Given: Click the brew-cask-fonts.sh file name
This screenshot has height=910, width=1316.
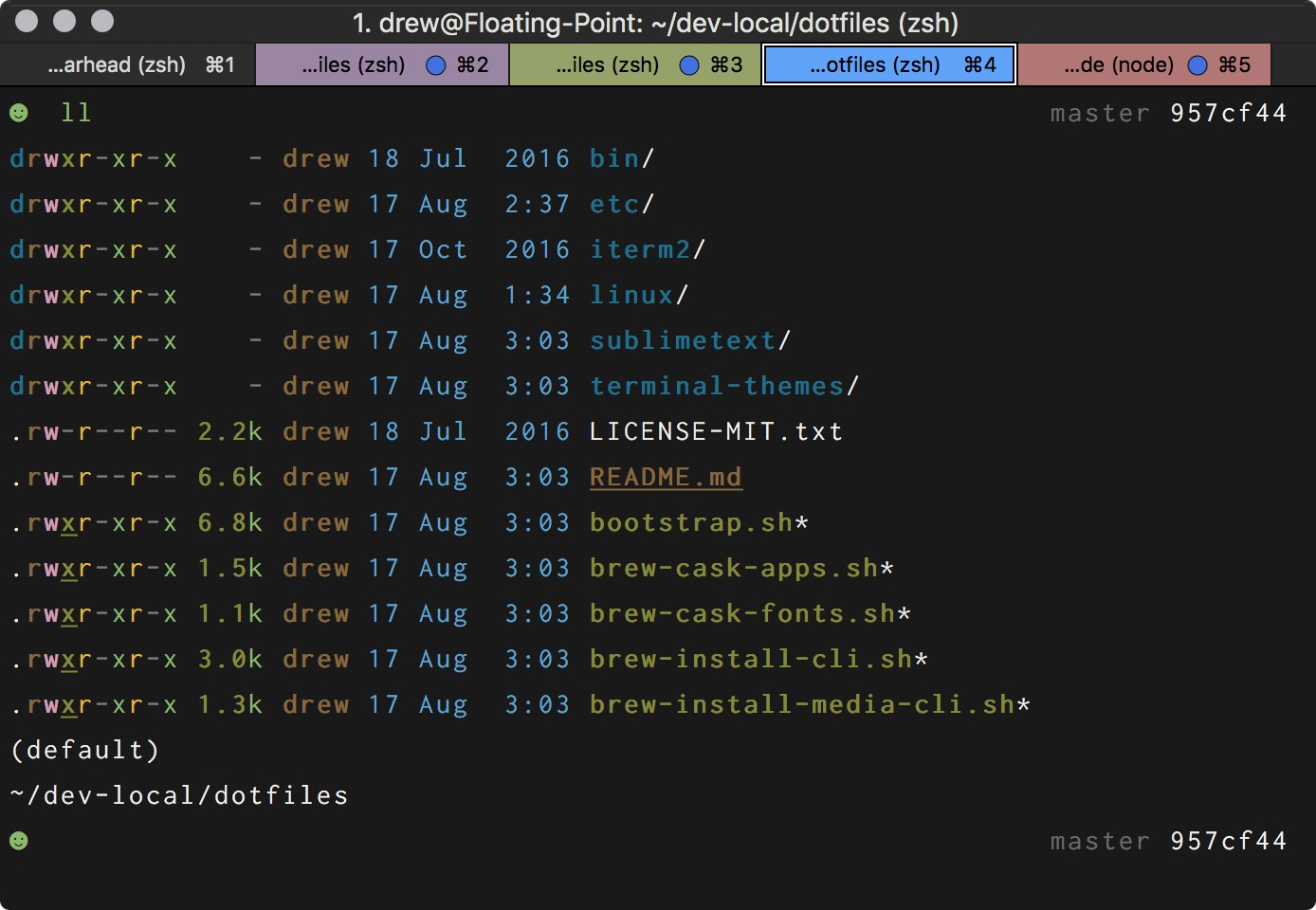Looking at the screenshot, I should coord(750,613).
